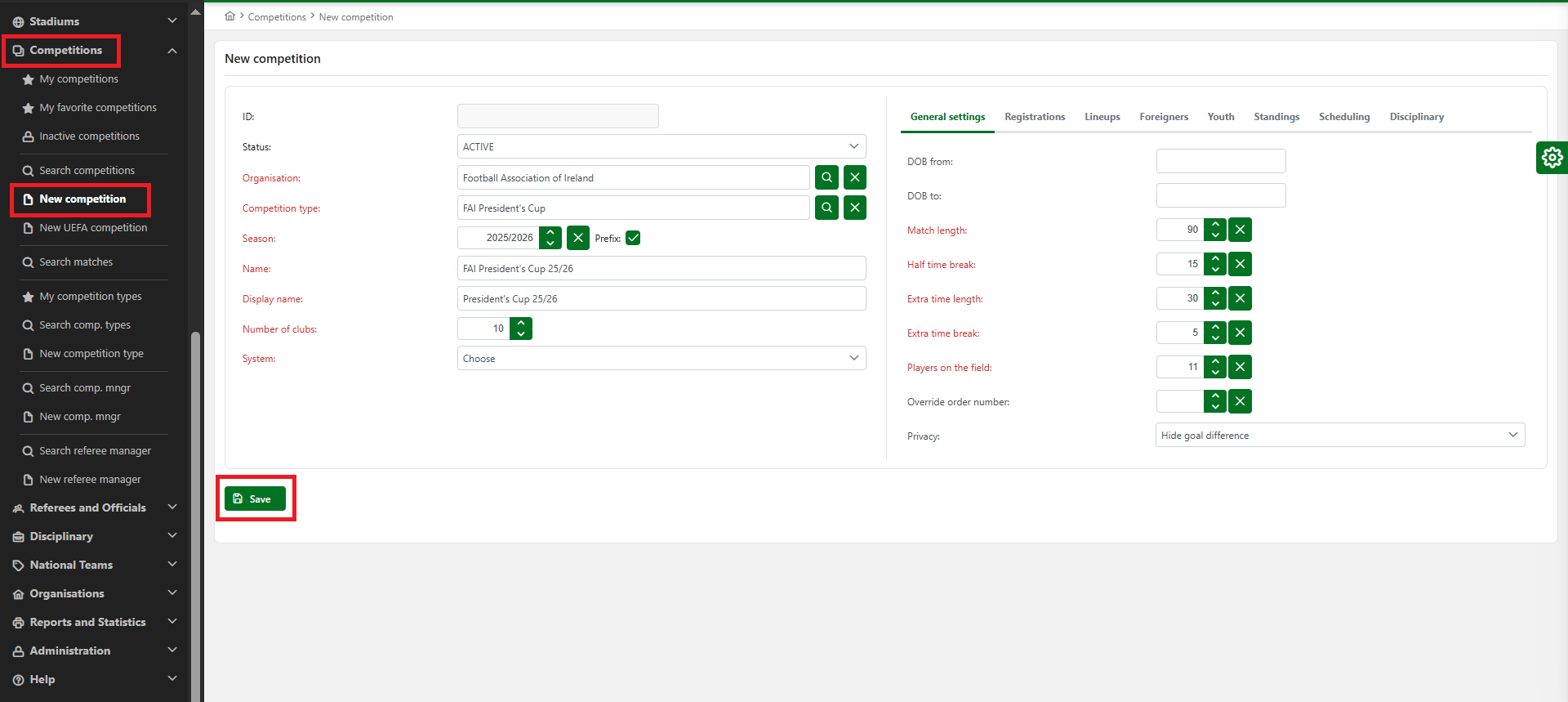Viewport: 1568px width, 702px height.
Task: Click the Competition type search icon
Action: click(826, 208)
